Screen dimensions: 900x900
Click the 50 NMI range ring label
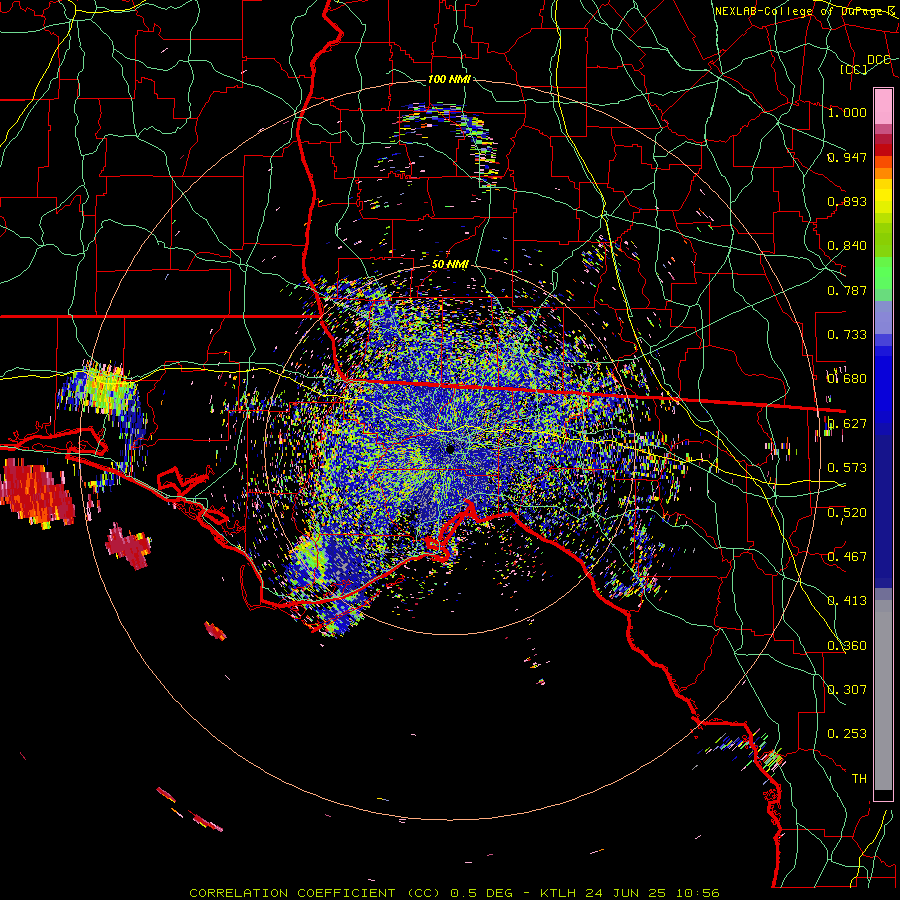(450, 264)
